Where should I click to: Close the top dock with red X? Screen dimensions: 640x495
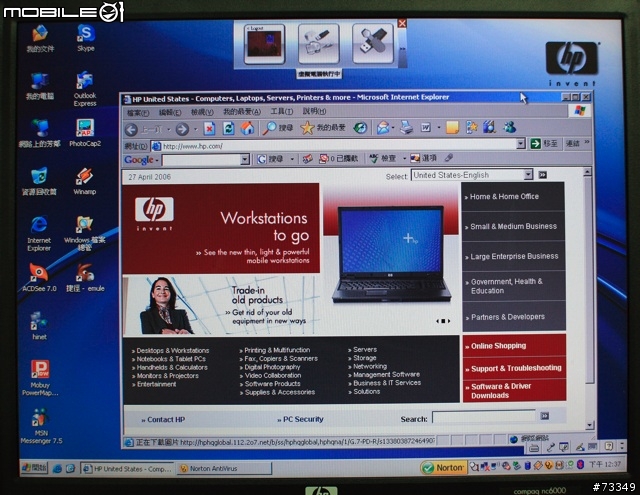402,23
